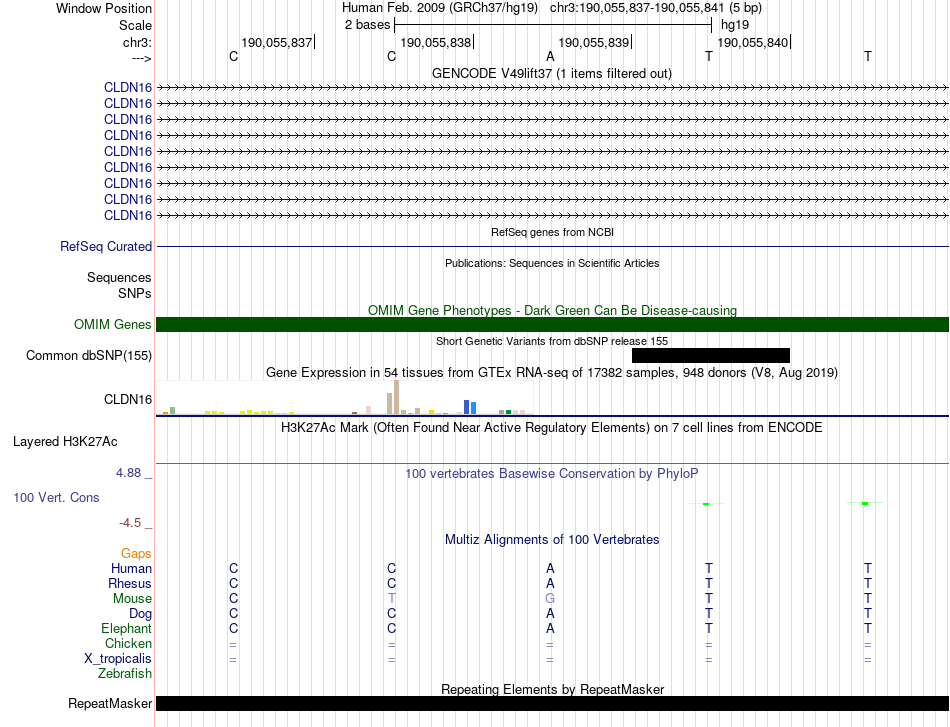Click the Scale label in the ruler
This screenshot has width=950, height=727.
(135, 25)
